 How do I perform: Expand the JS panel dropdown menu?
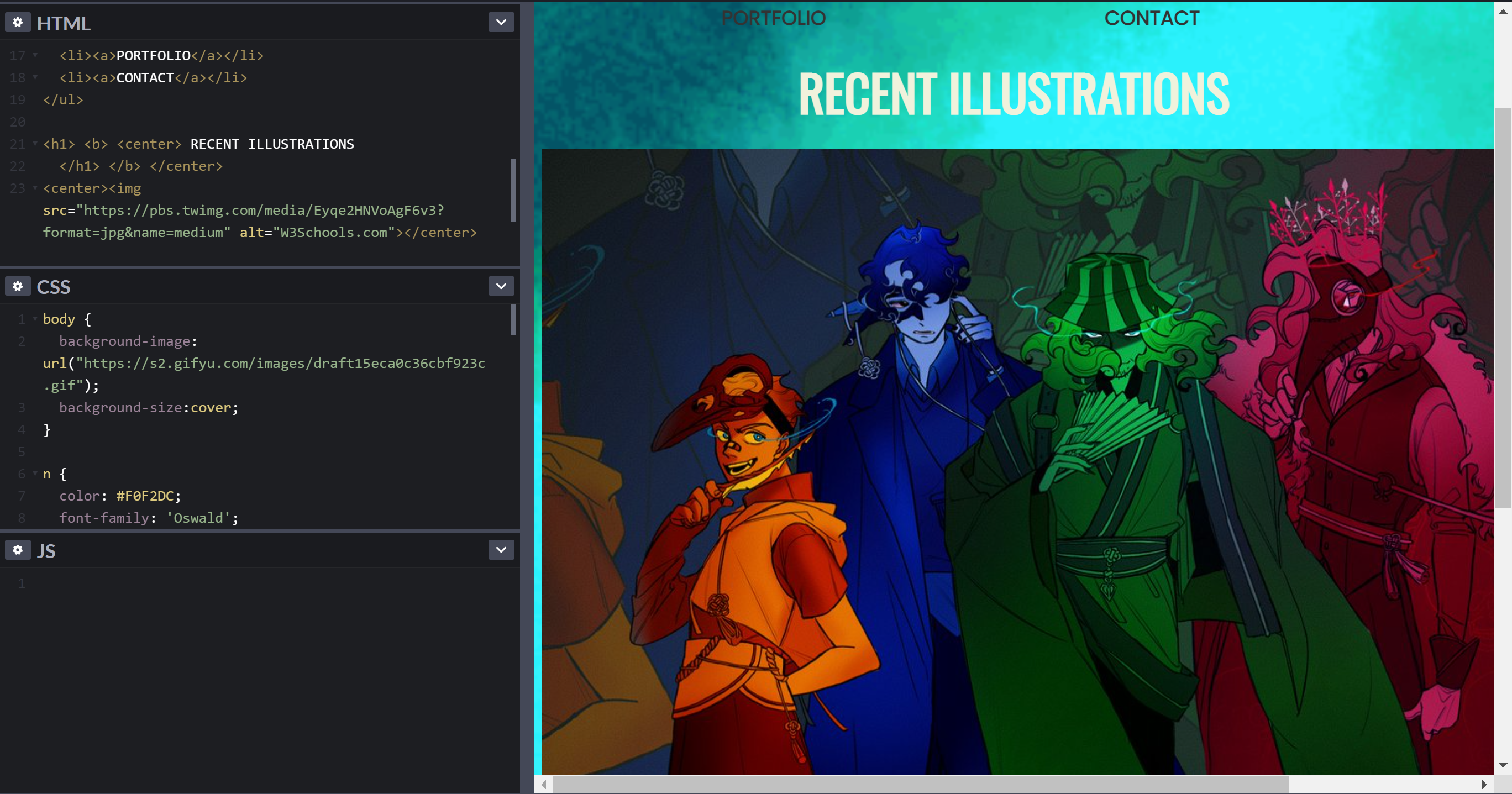point(501,550)
